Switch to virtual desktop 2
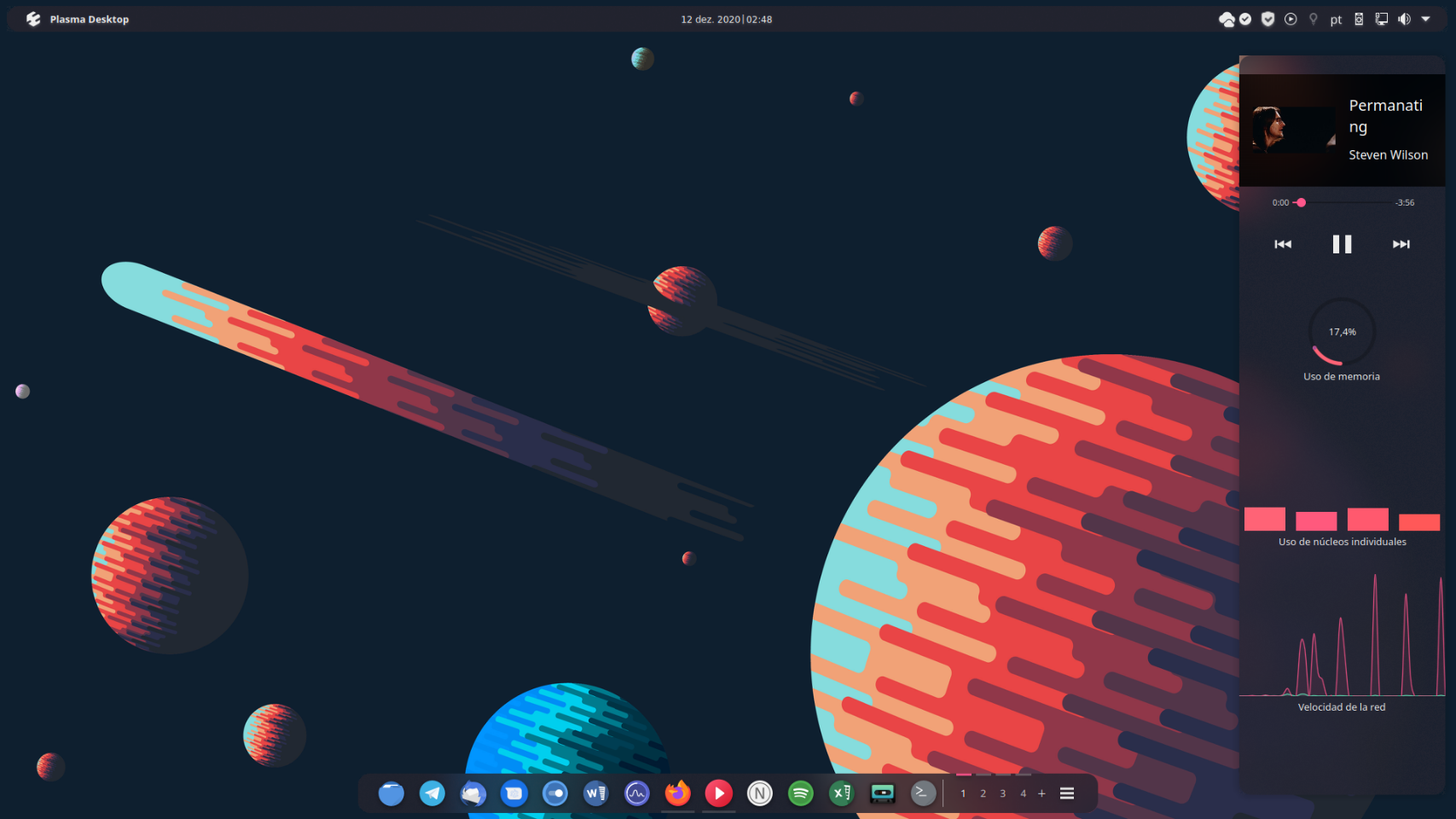The width and height of the screenshot is (1456, 819). (x=983, y=793)
